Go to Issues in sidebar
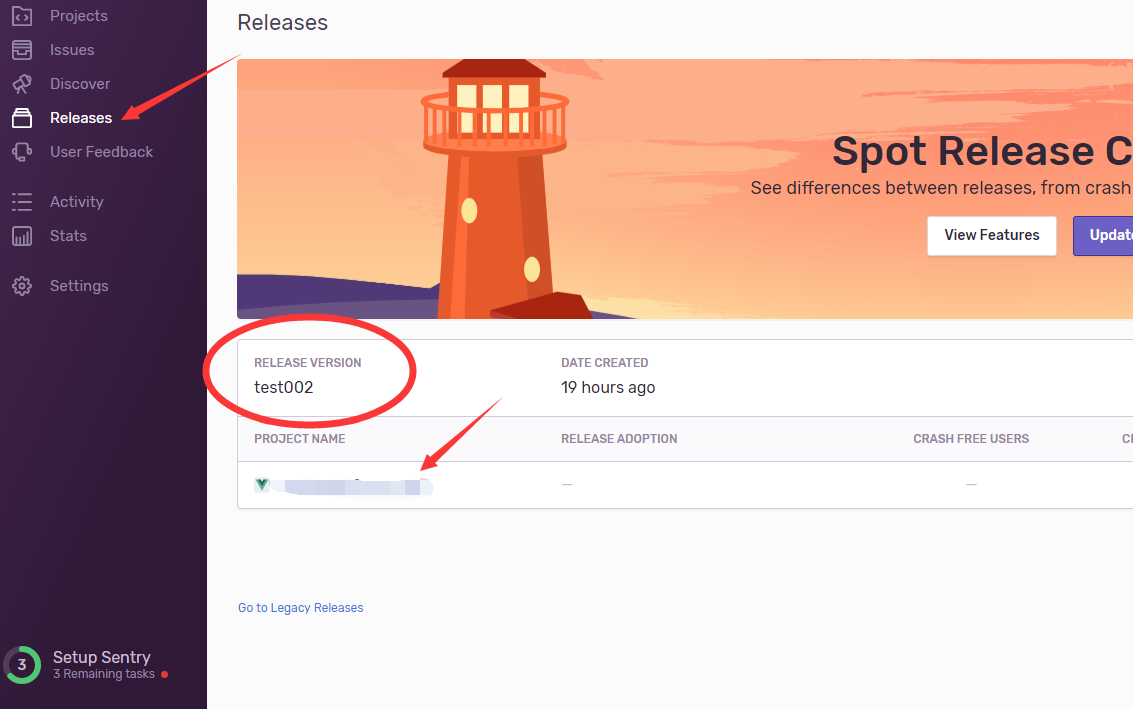The height and width of the screenshot is (709, 1133). (x=72, y=50)
